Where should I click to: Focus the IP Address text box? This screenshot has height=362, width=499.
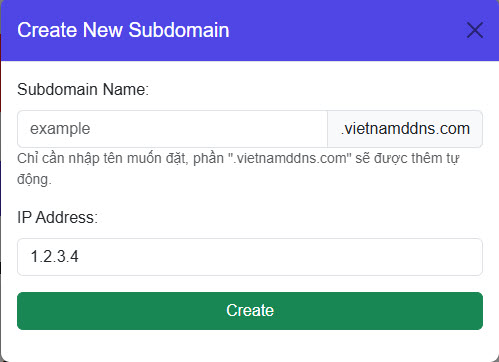[x=250, y=257]
